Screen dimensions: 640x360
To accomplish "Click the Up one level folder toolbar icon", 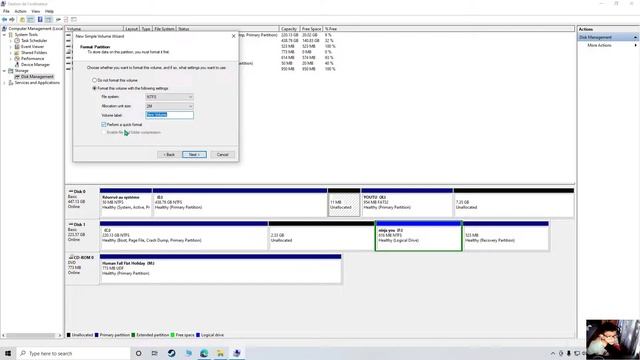I will [22, 20].
